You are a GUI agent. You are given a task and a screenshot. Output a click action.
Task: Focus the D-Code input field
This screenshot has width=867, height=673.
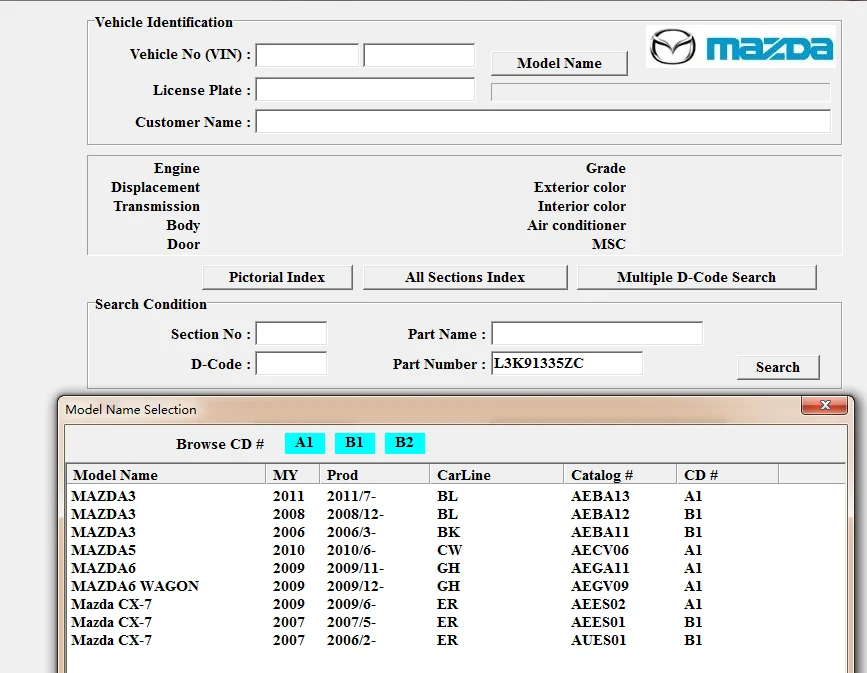[291, 364]
